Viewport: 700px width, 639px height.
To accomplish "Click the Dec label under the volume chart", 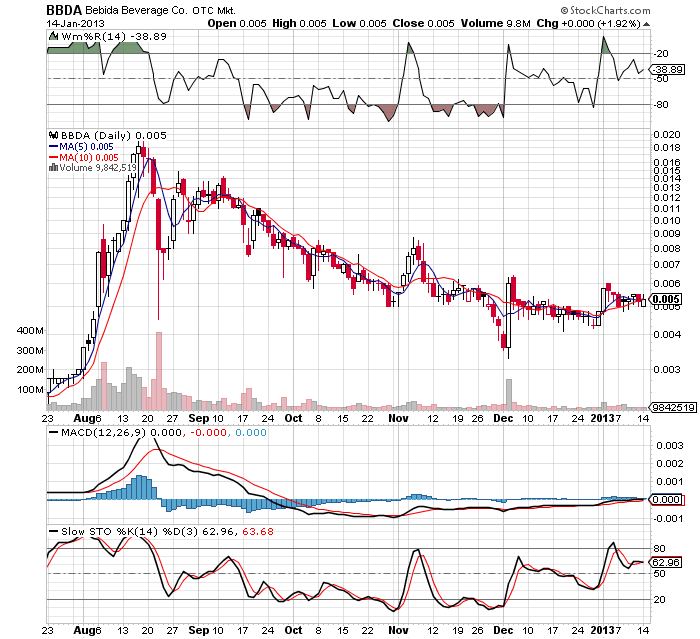I will (503, 418).
